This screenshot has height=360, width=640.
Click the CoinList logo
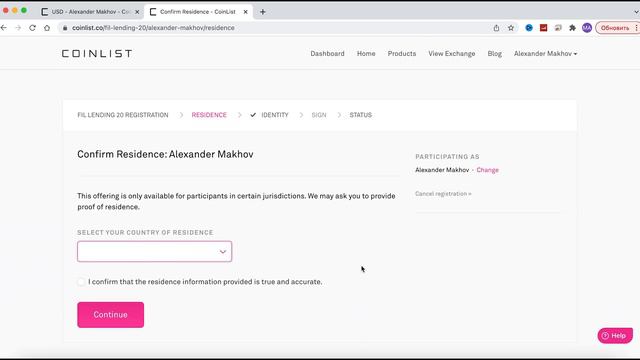tap(97, 53)
